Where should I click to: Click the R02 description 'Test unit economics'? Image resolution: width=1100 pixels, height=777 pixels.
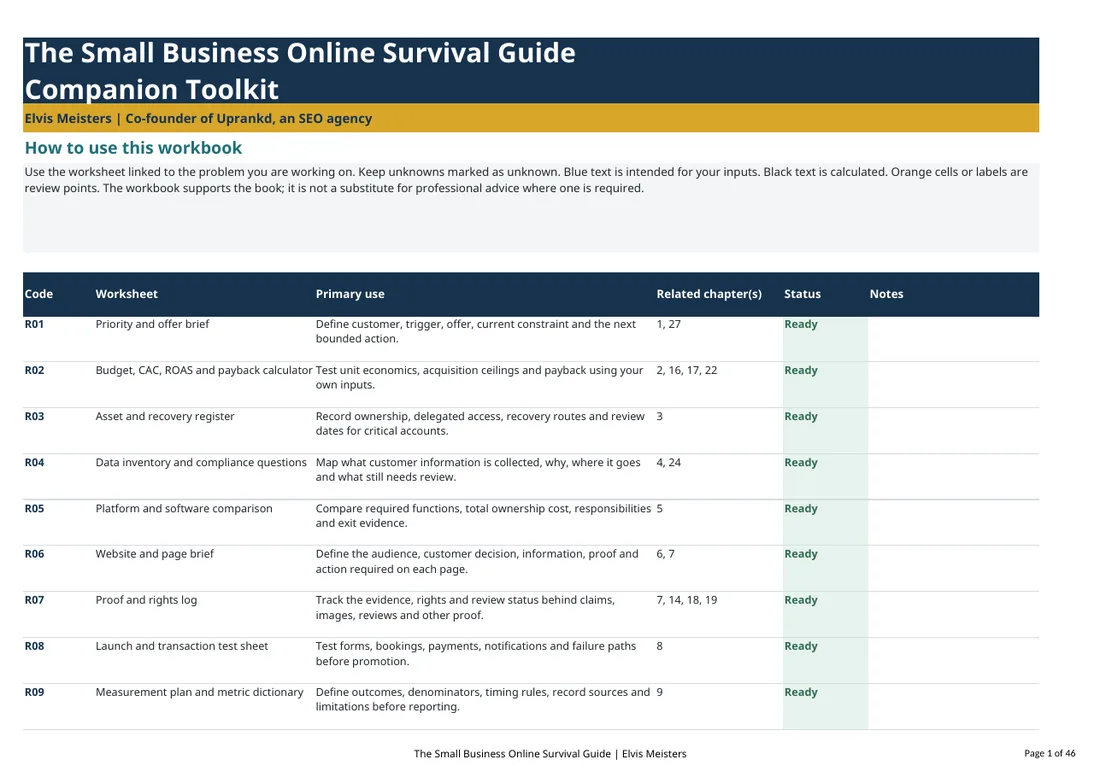click(x=479, y=377)
